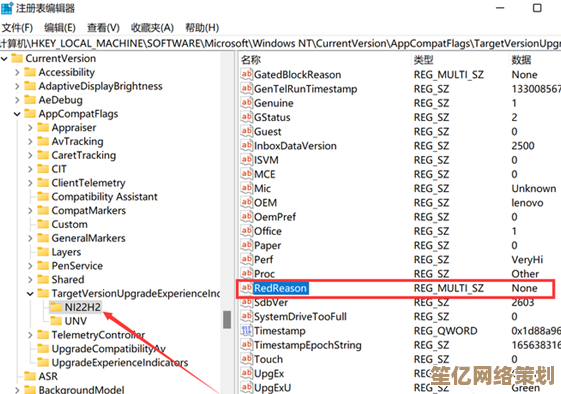Click the string icon beside GenTelRunTimestamp
561x394 pixels.
pyautogui.click(x=247, y=88)
